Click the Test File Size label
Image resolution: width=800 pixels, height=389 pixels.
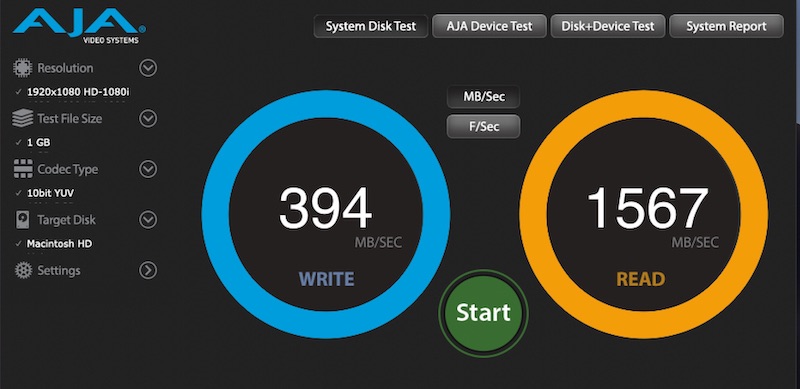tap(69, 118)
